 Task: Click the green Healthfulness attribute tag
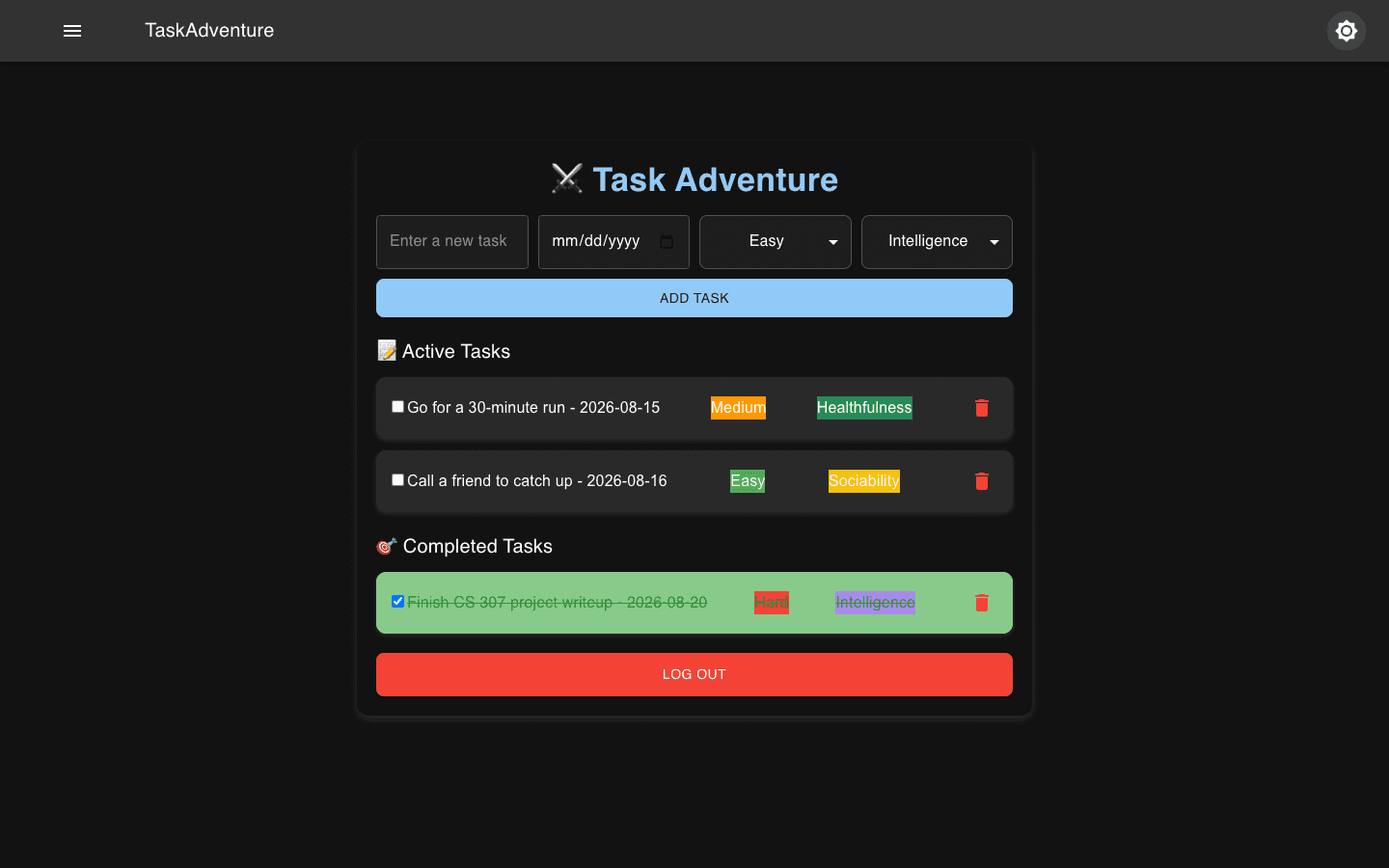tap(864, 408)
